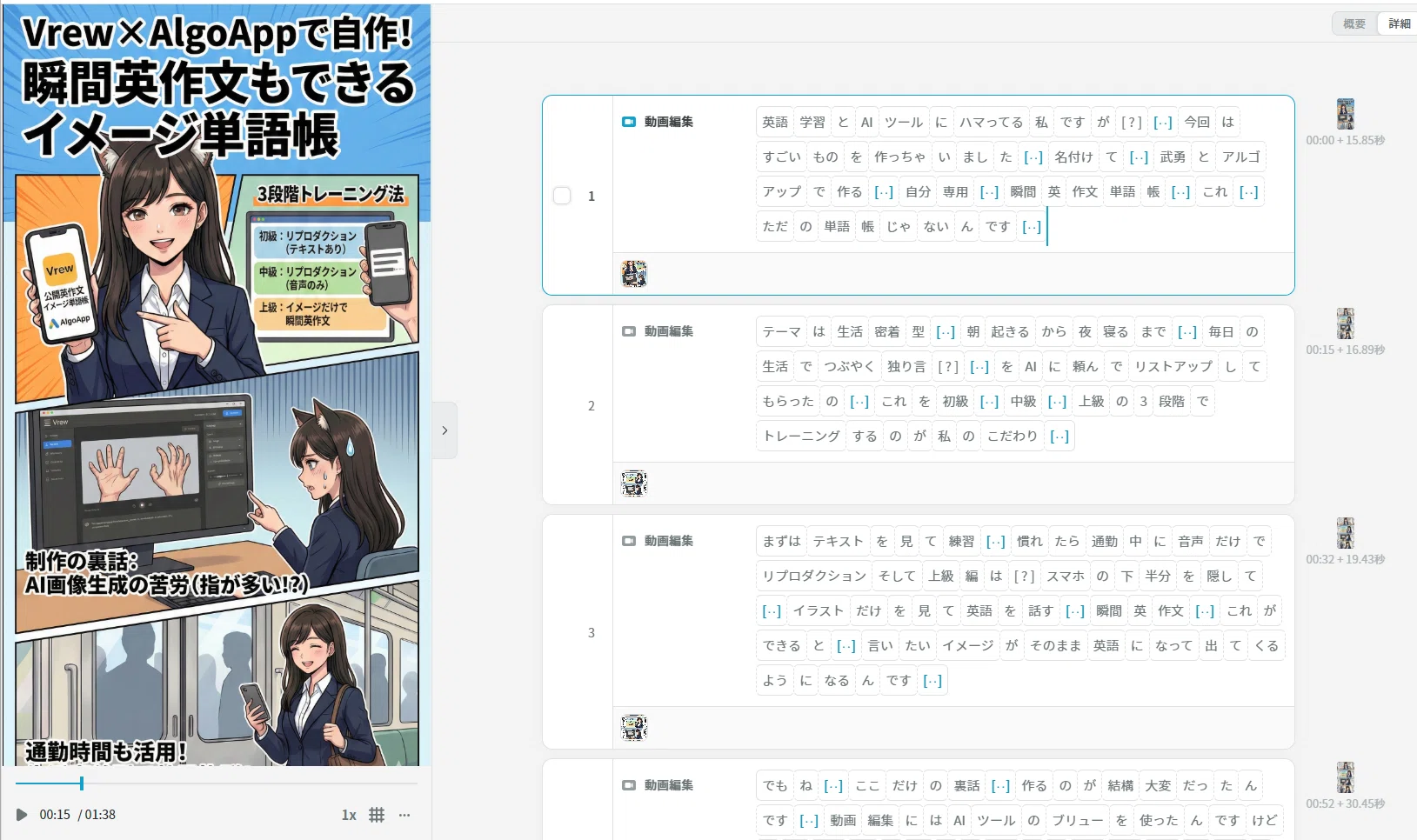Click the timestamp 00:32 + 19.43秒
The image size is (1417, 840).
pos(1345,559)
